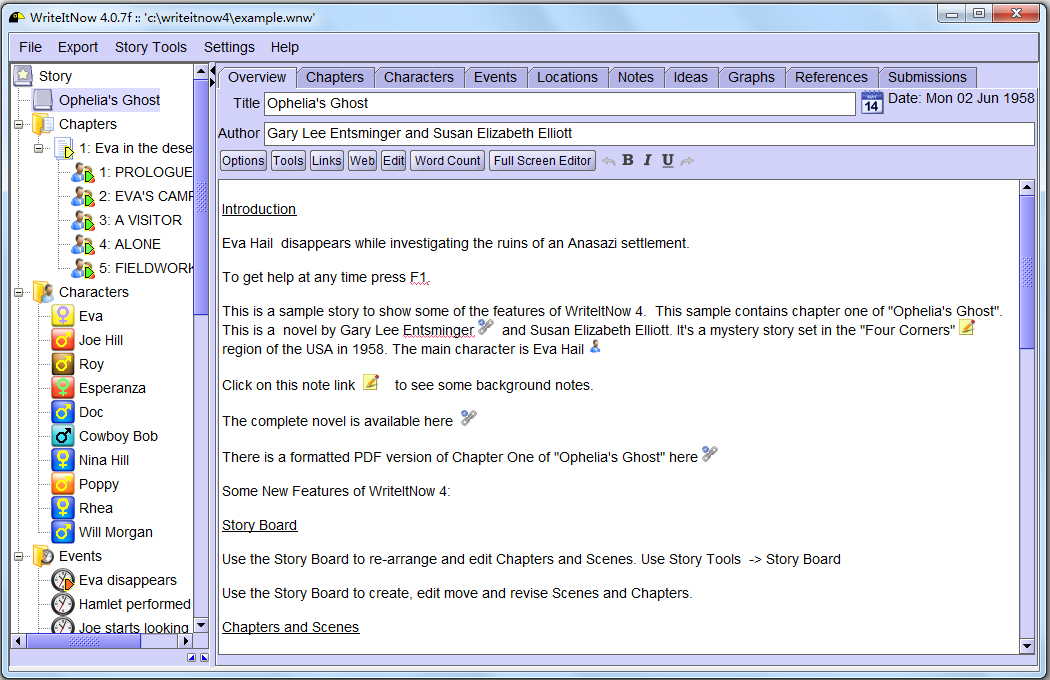Click the Story star icon in tree
The height and width of the screenshot is (680, 1050).
(x=23, y=75)
